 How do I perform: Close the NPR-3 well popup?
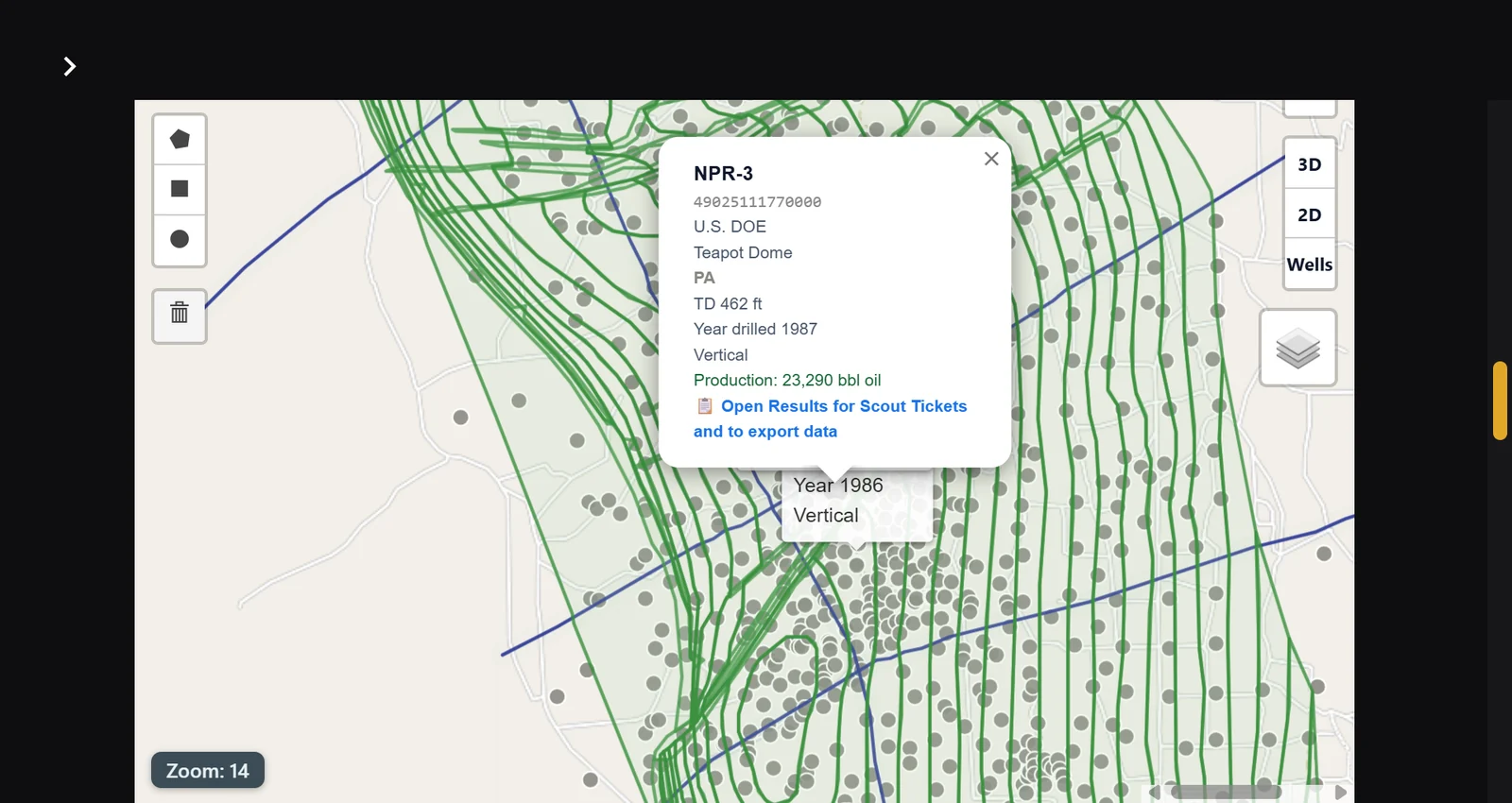point(991,159)
